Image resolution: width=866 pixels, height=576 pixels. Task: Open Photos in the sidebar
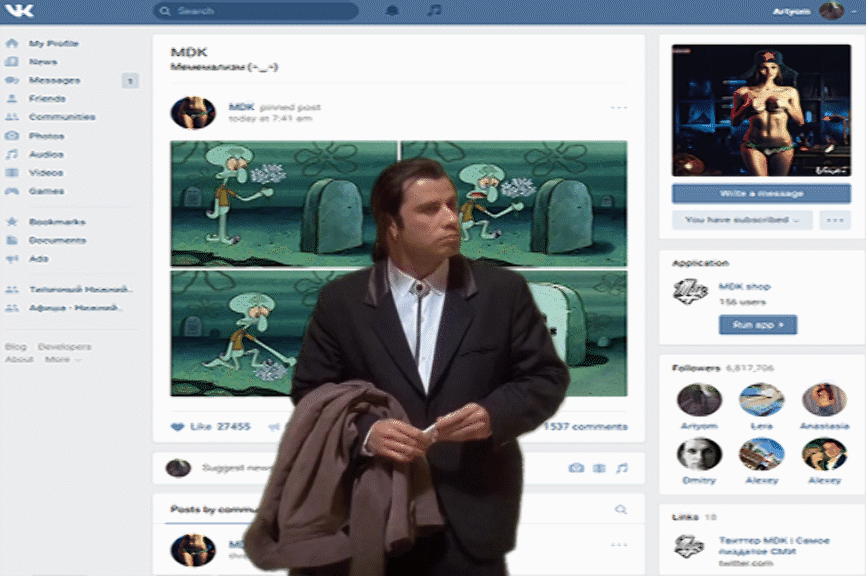46,135
